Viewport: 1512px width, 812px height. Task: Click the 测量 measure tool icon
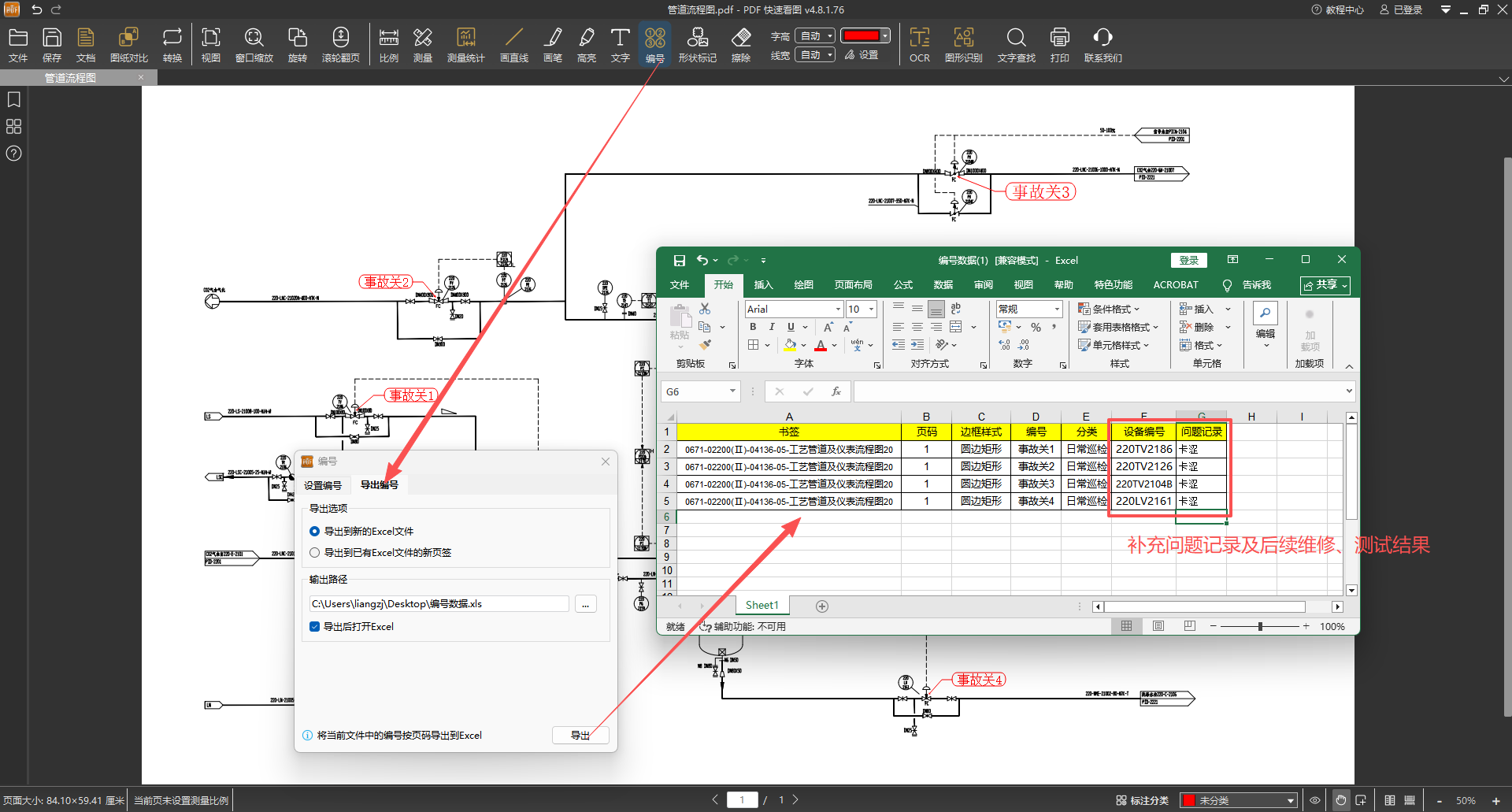422,45
